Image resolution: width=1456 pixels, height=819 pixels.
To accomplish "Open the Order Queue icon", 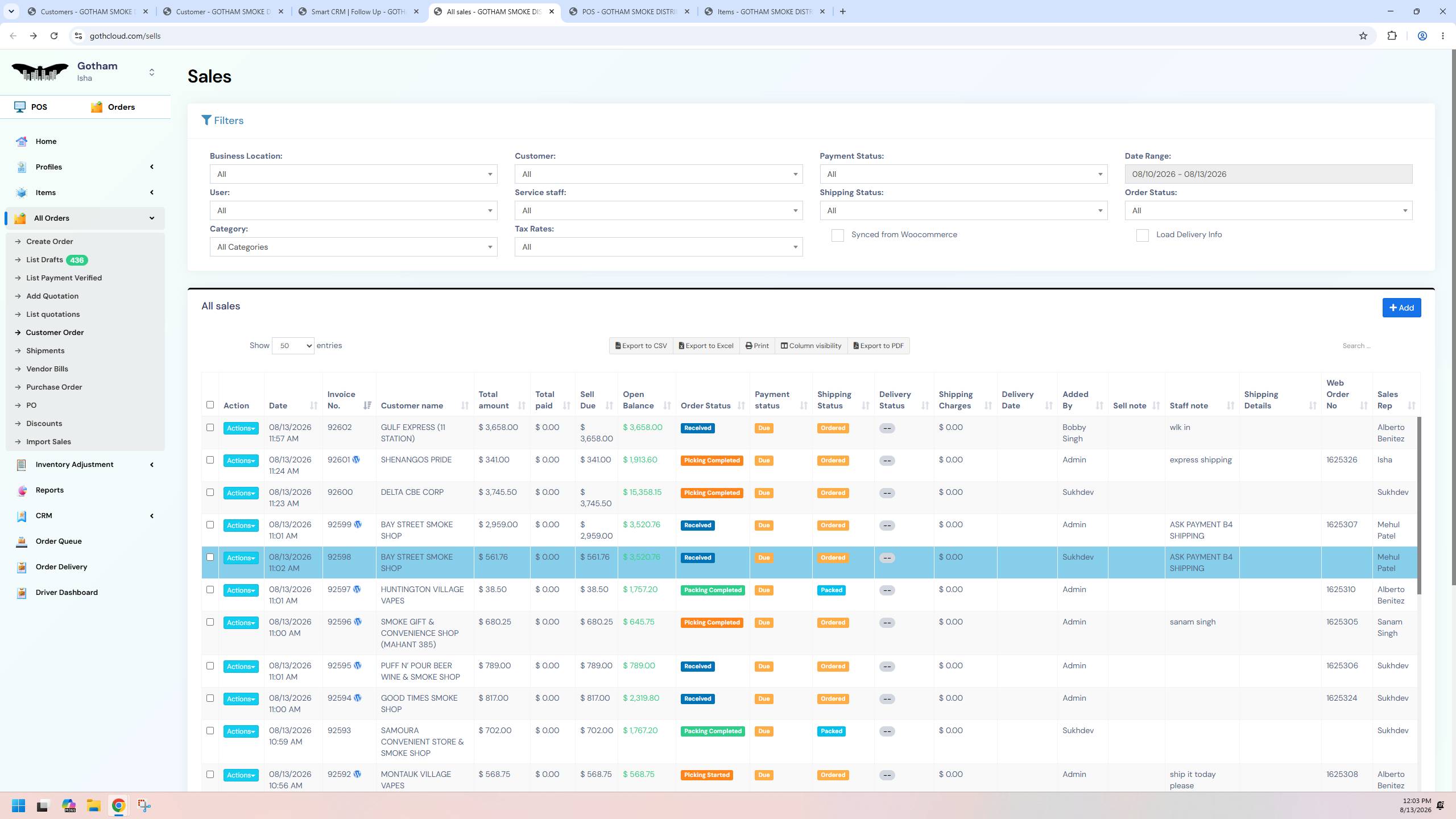I will point(22,541).
